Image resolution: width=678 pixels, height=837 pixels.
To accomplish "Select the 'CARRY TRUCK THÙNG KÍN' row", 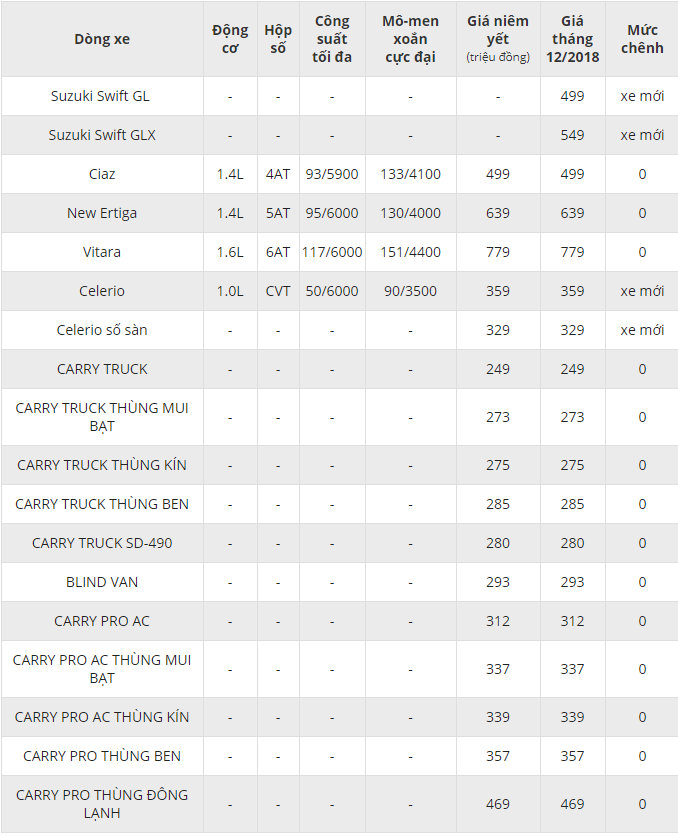I will tap(340, 465).
